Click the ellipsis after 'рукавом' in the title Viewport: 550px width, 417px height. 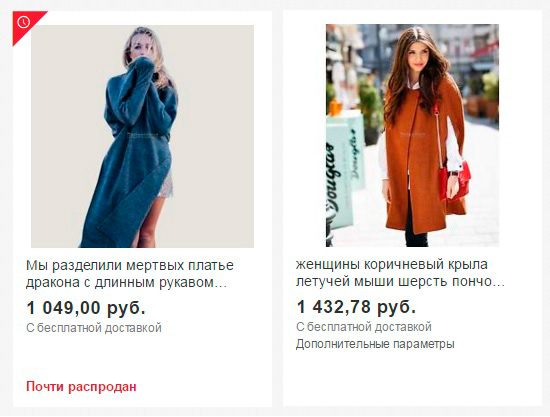221,283
